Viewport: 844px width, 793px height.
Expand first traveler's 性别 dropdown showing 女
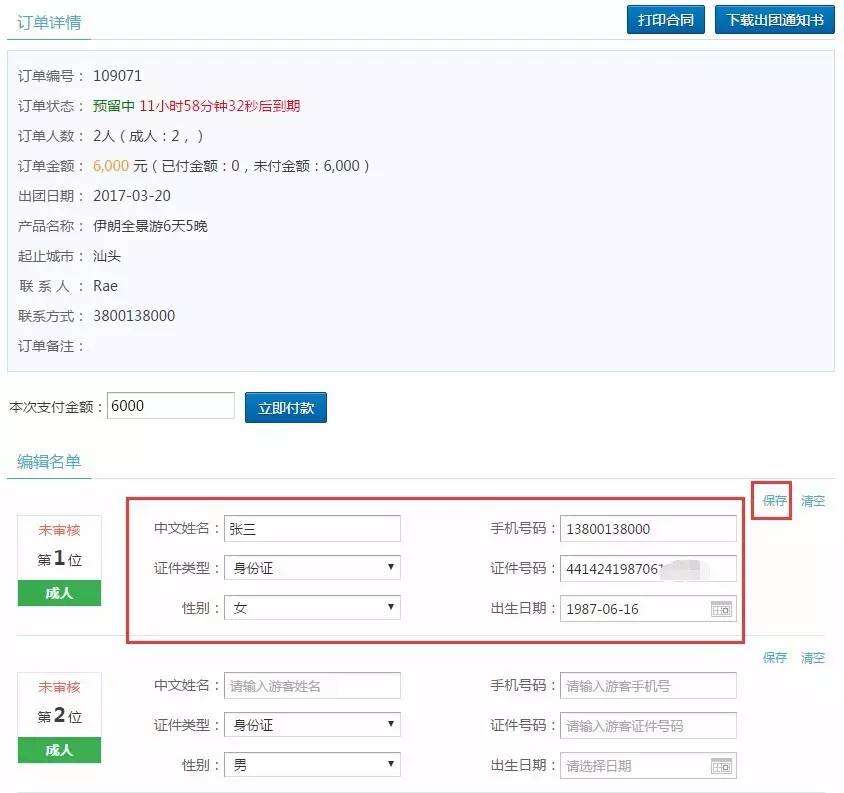coord(312,607)
